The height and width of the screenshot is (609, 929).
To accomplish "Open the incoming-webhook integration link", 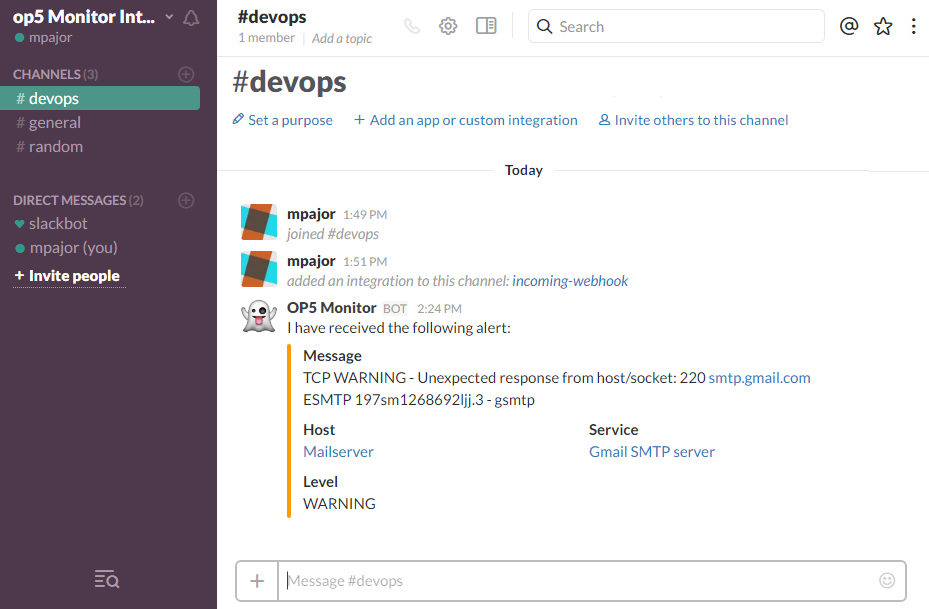I will (x=570, y=281).
